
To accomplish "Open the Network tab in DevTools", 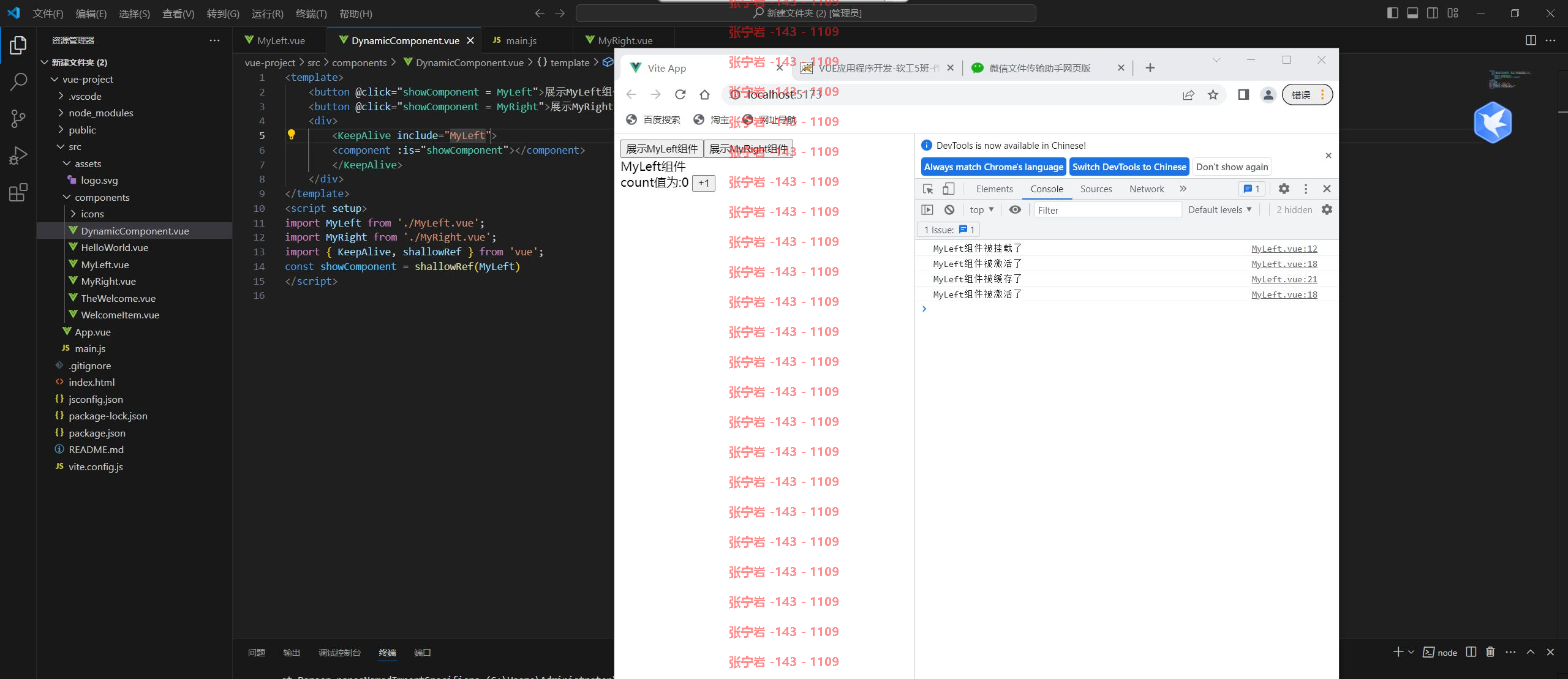I will click(x=1147, y=189).
